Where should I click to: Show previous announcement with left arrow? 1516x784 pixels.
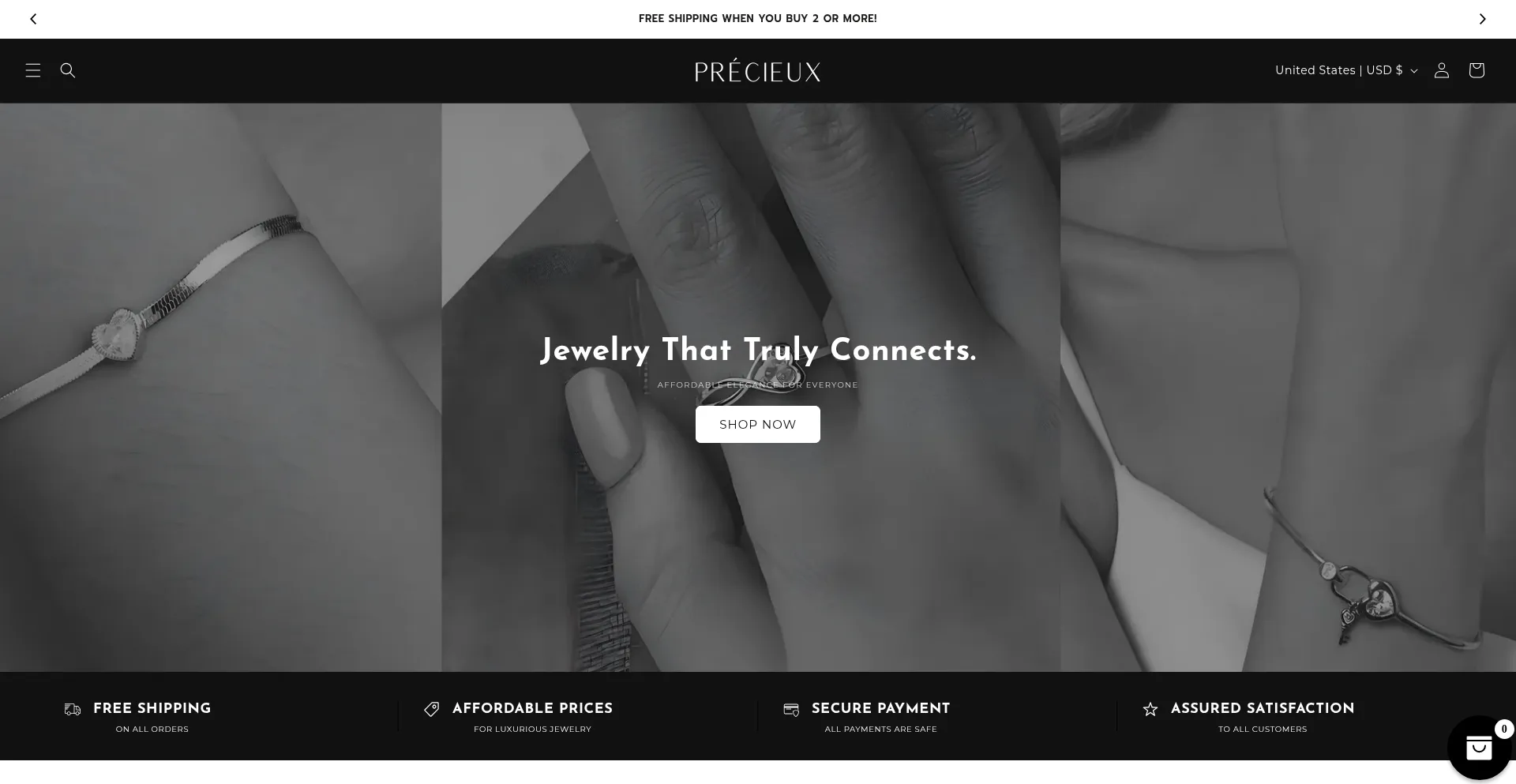coord(33,19)
